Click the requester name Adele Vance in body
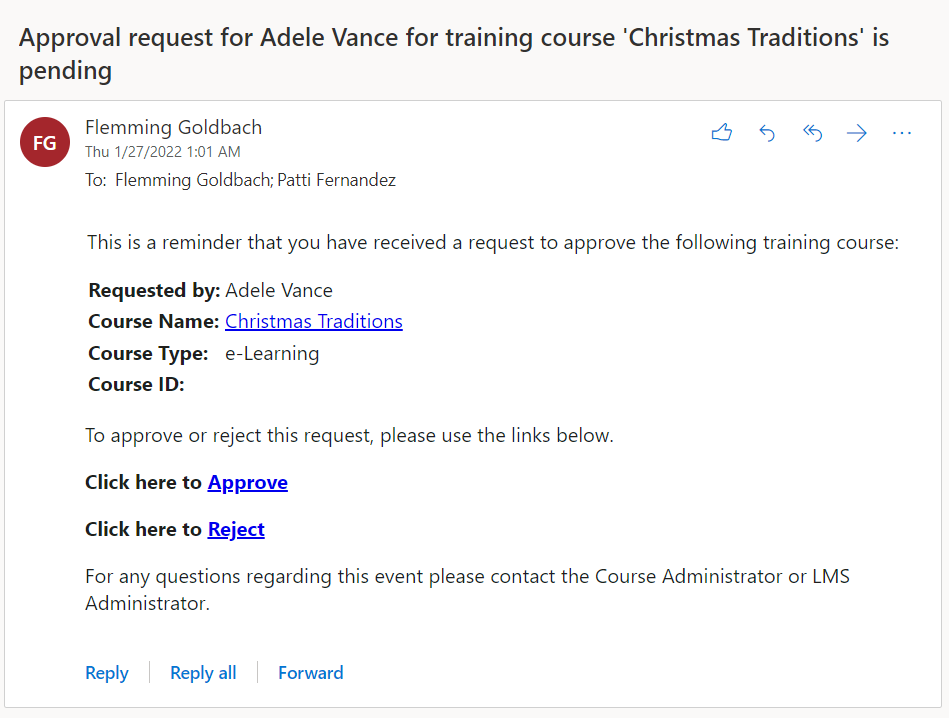The width and height of the screenshot is (949, 718). (x=279, y=291)
